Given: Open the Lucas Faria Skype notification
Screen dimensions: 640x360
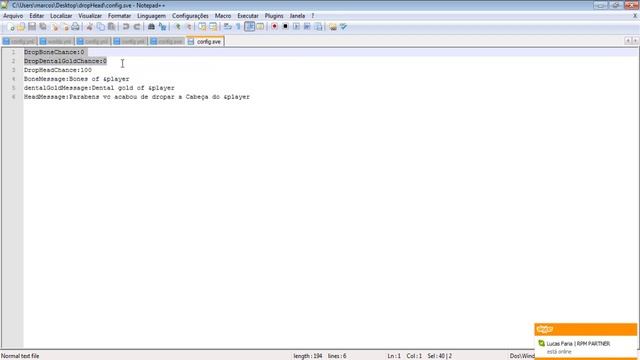Looking at the screenshot, I should pos(586,347).
